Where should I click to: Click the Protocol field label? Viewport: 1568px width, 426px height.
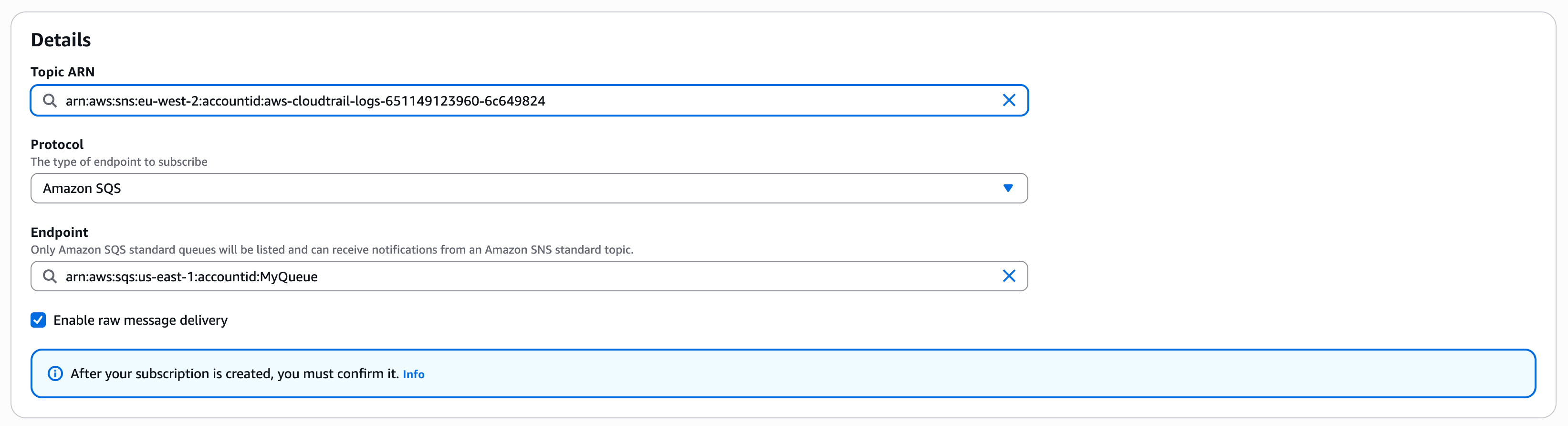point(57,144)
